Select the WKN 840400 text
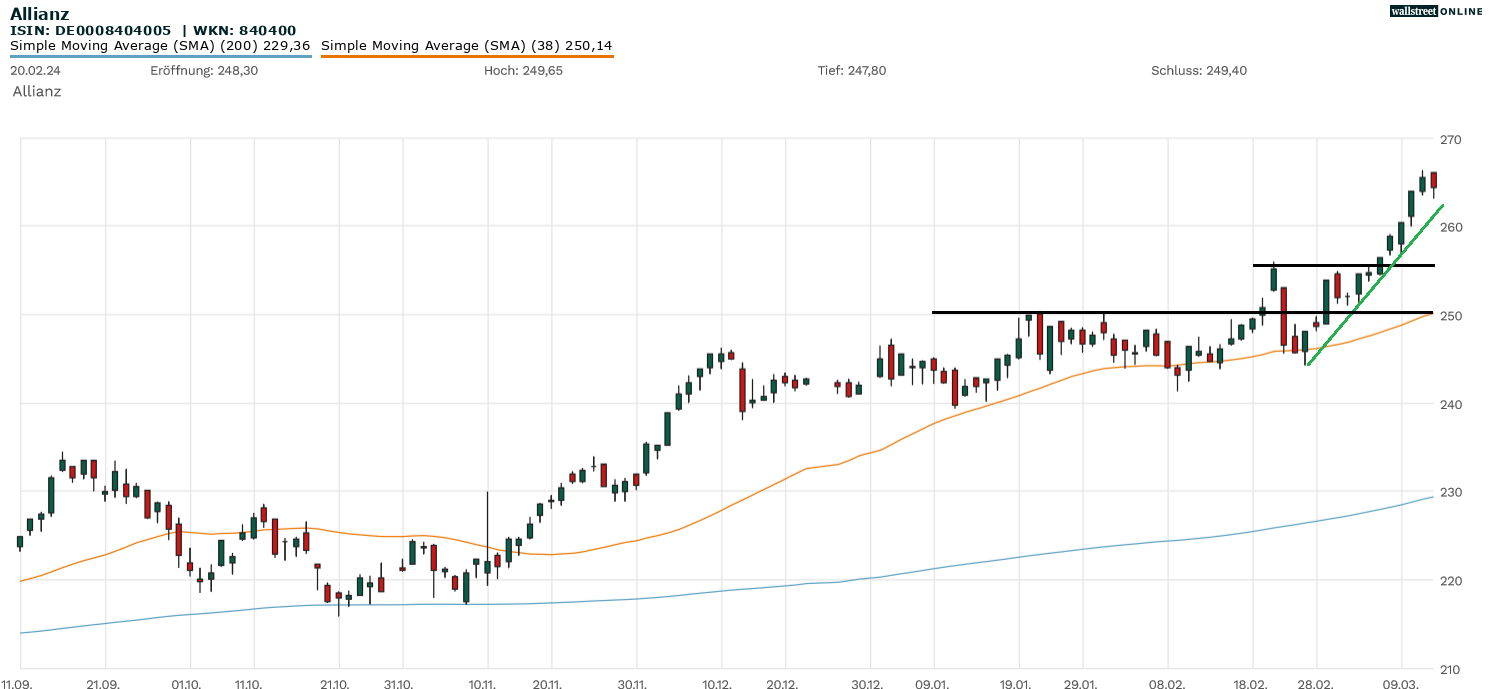Image resolution: width=1490 pixels, height=689 pixels. click(x=245, y=30)
